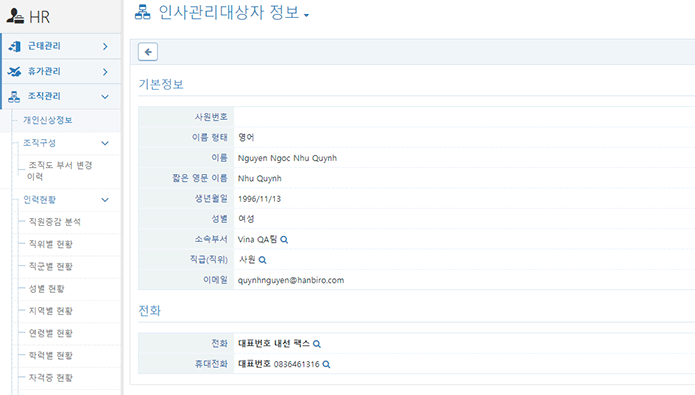Click the mobile number 0836461316
Screen dimensions: 695x395
(297, 364)
